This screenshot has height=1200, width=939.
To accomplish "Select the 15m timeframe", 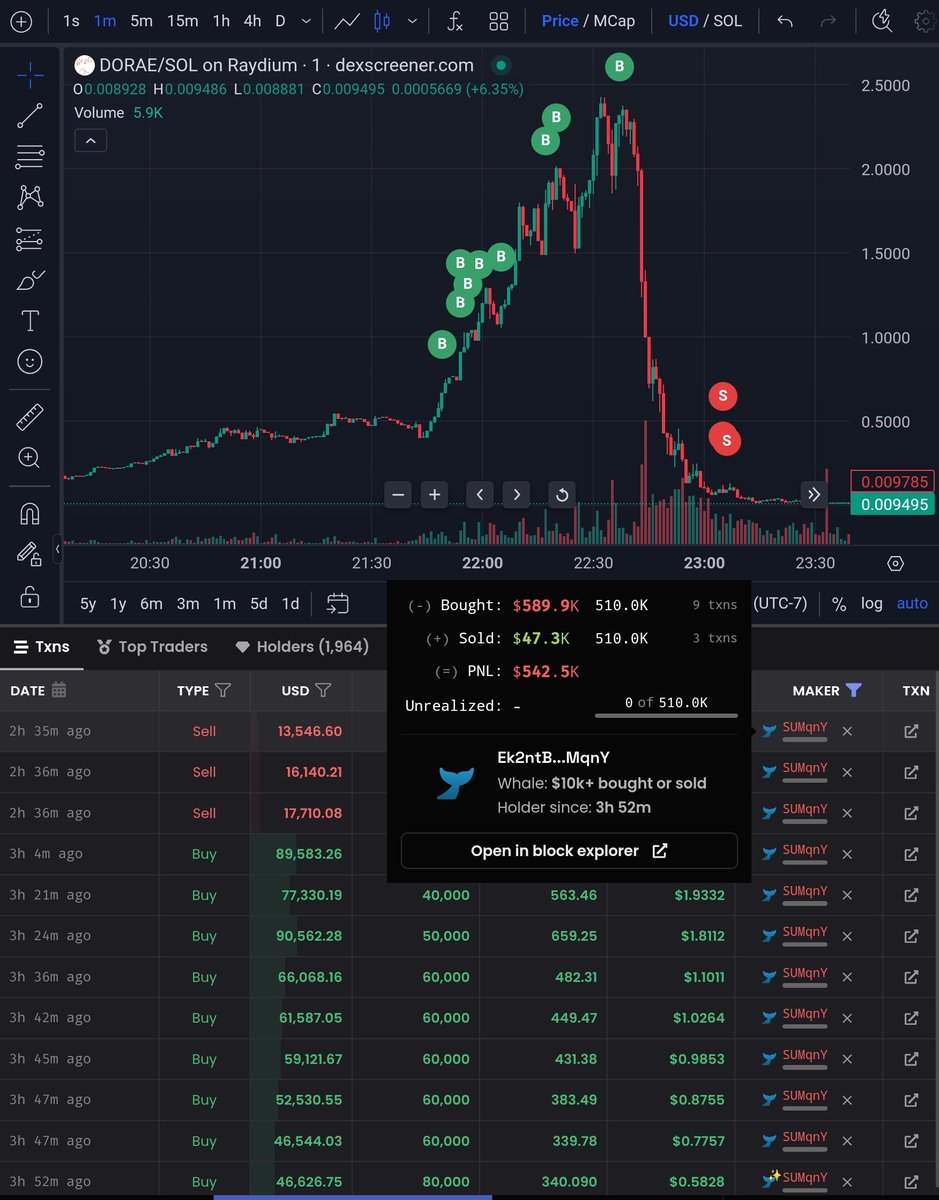I will [182, 21].
